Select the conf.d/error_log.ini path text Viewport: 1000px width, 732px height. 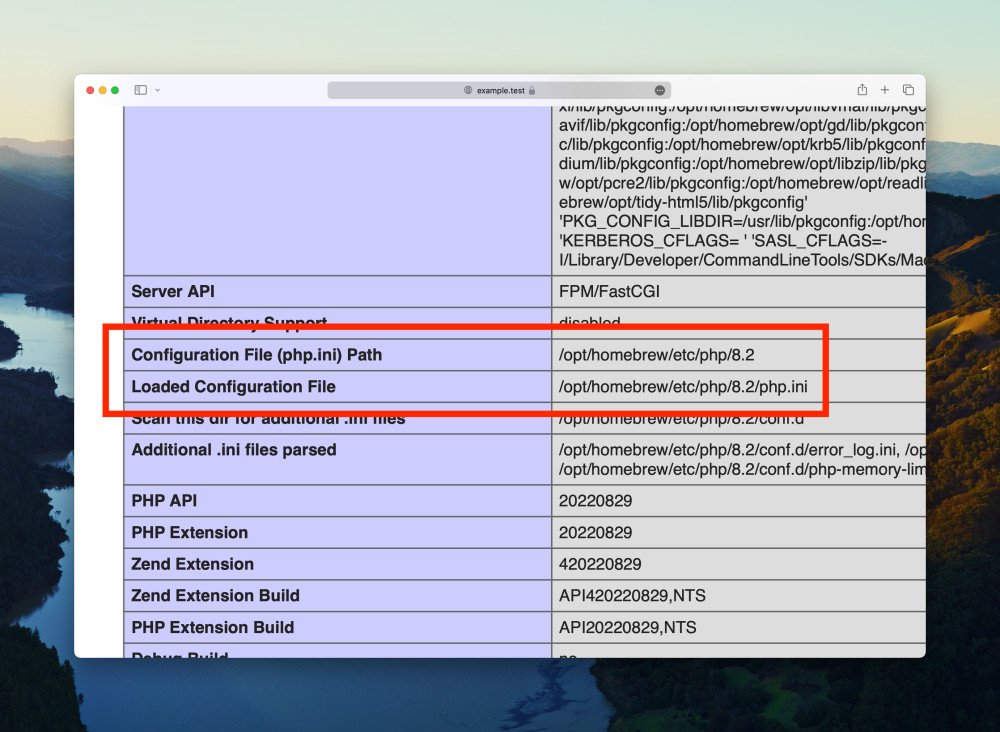click(x=728, y=450)
